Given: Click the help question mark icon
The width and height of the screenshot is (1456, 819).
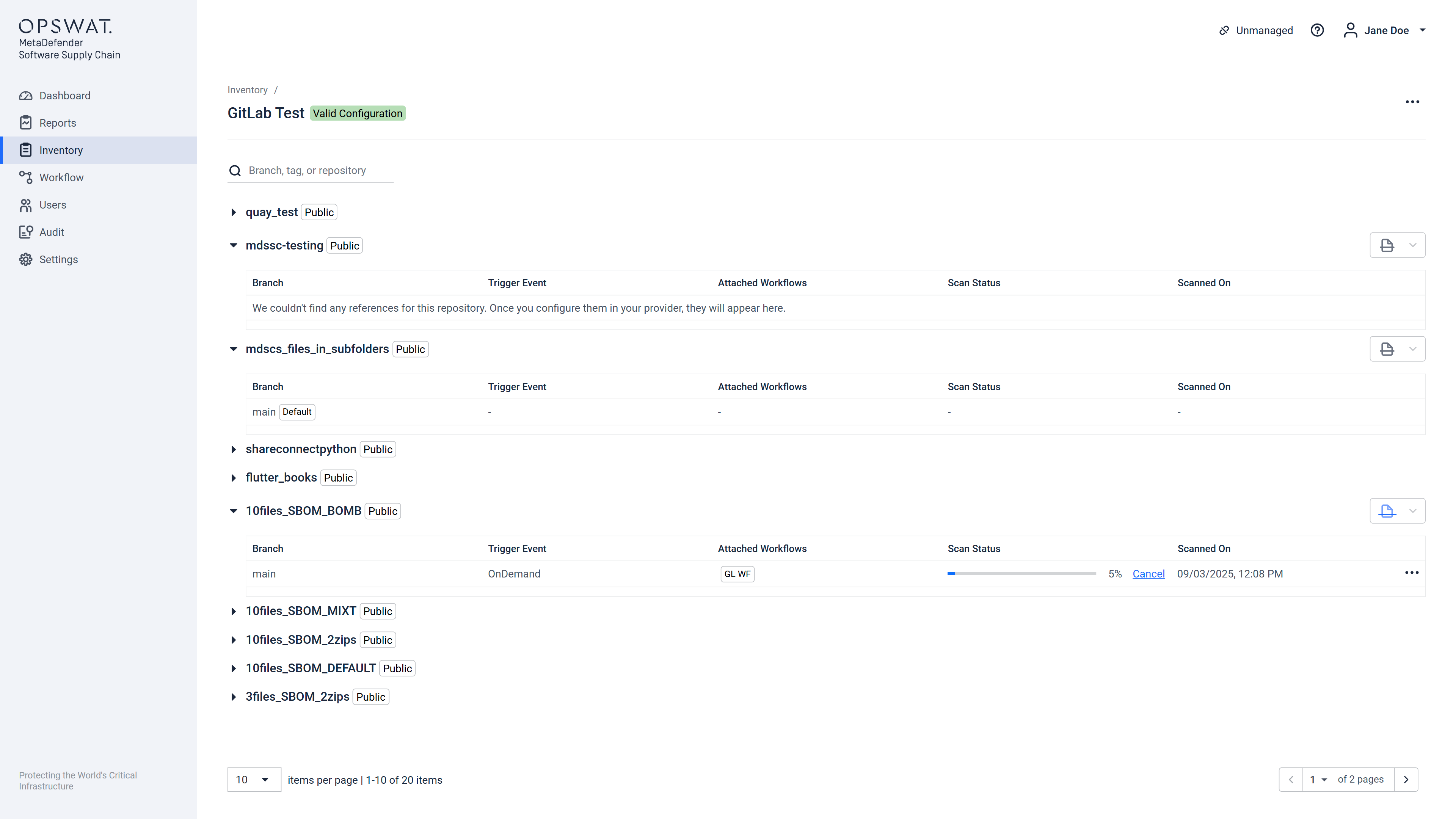Looking at the screenshot, I should (x=1317, y=30).
